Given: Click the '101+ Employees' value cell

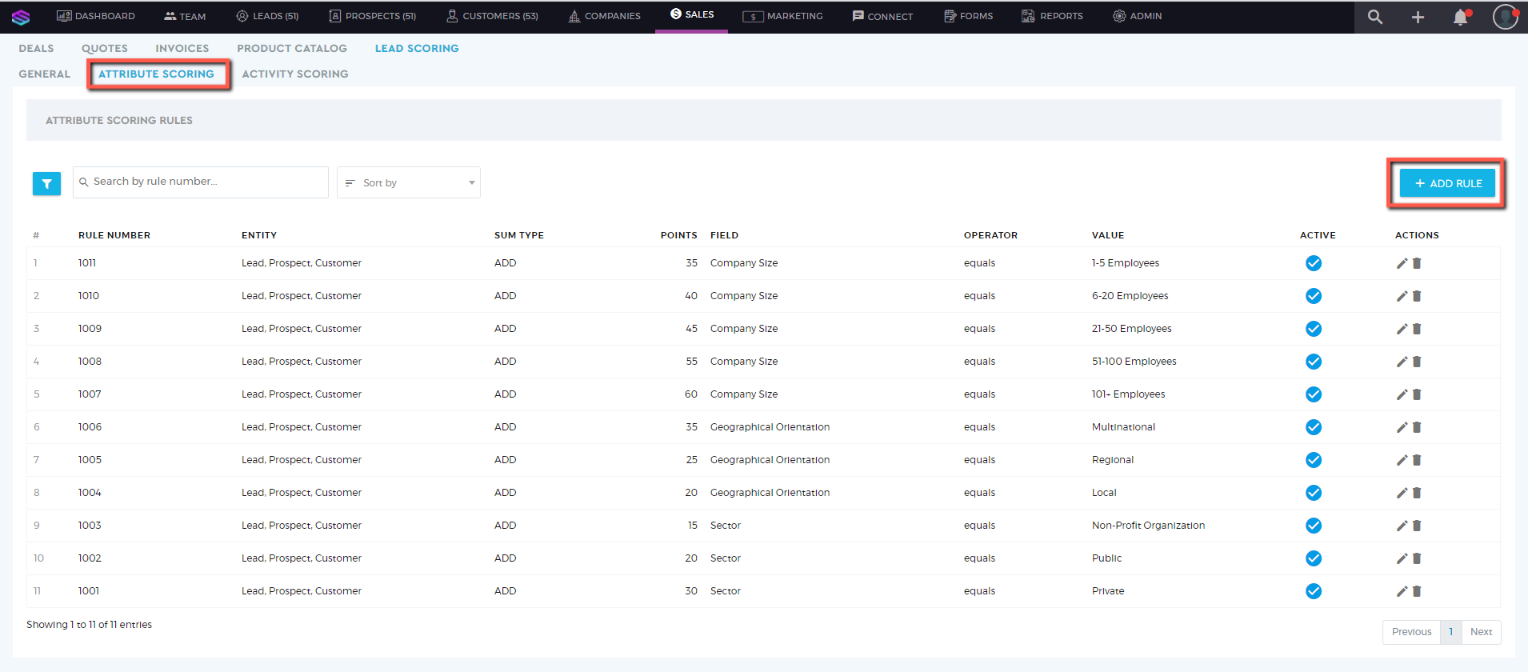Looking at the screenshot, I should pyautogui.click(x=1128, y=394).
